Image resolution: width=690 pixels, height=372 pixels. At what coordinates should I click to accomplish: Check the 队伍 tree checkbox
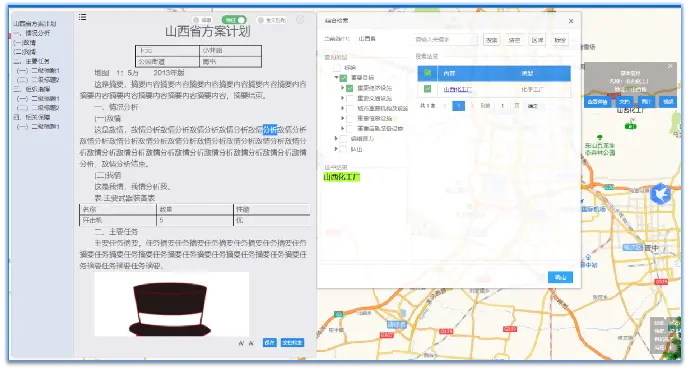(344, 149)
